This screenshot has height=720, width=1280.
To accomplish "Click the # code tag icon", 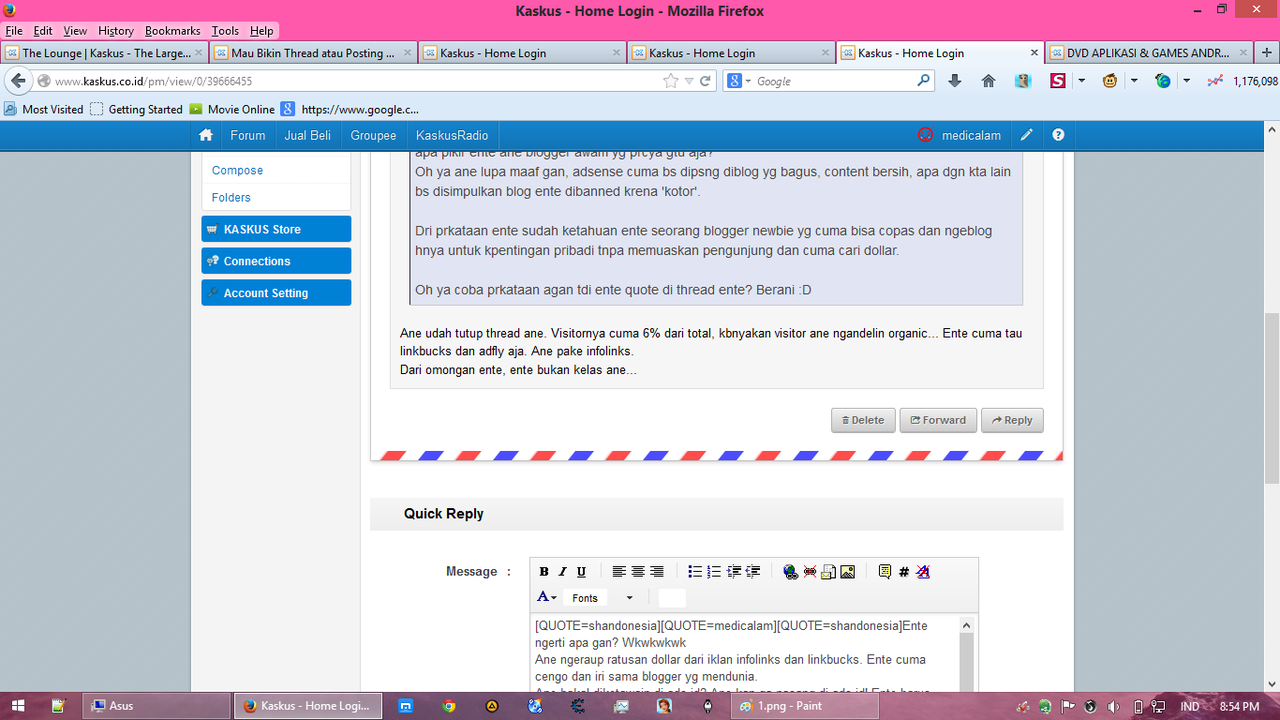I will click(x=904, y=572).
